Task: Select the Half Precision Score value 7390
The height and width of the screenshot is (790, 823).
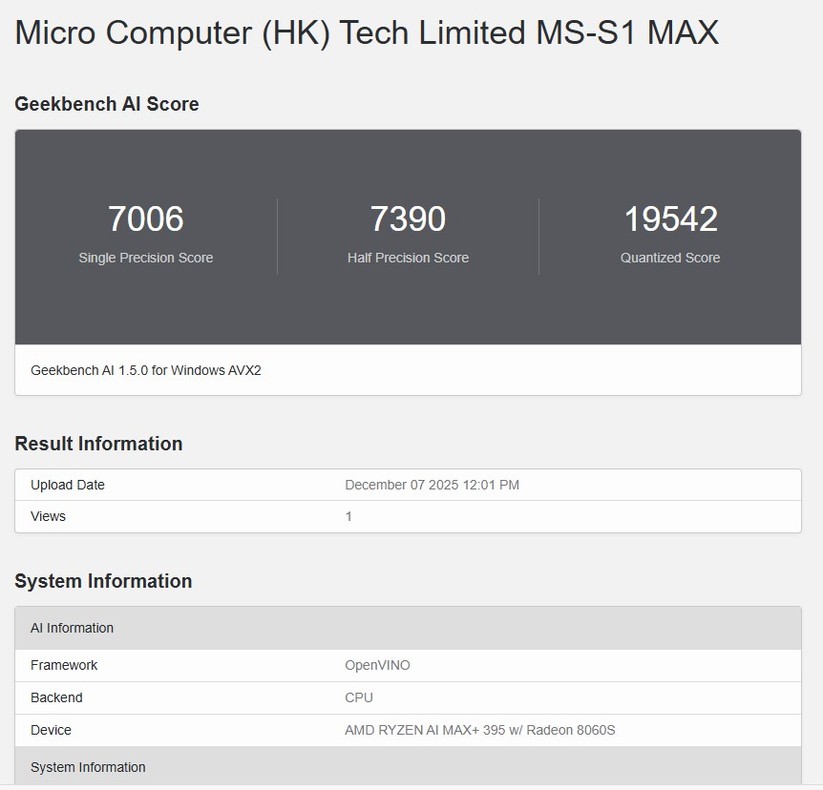Action: click(408, 219)
